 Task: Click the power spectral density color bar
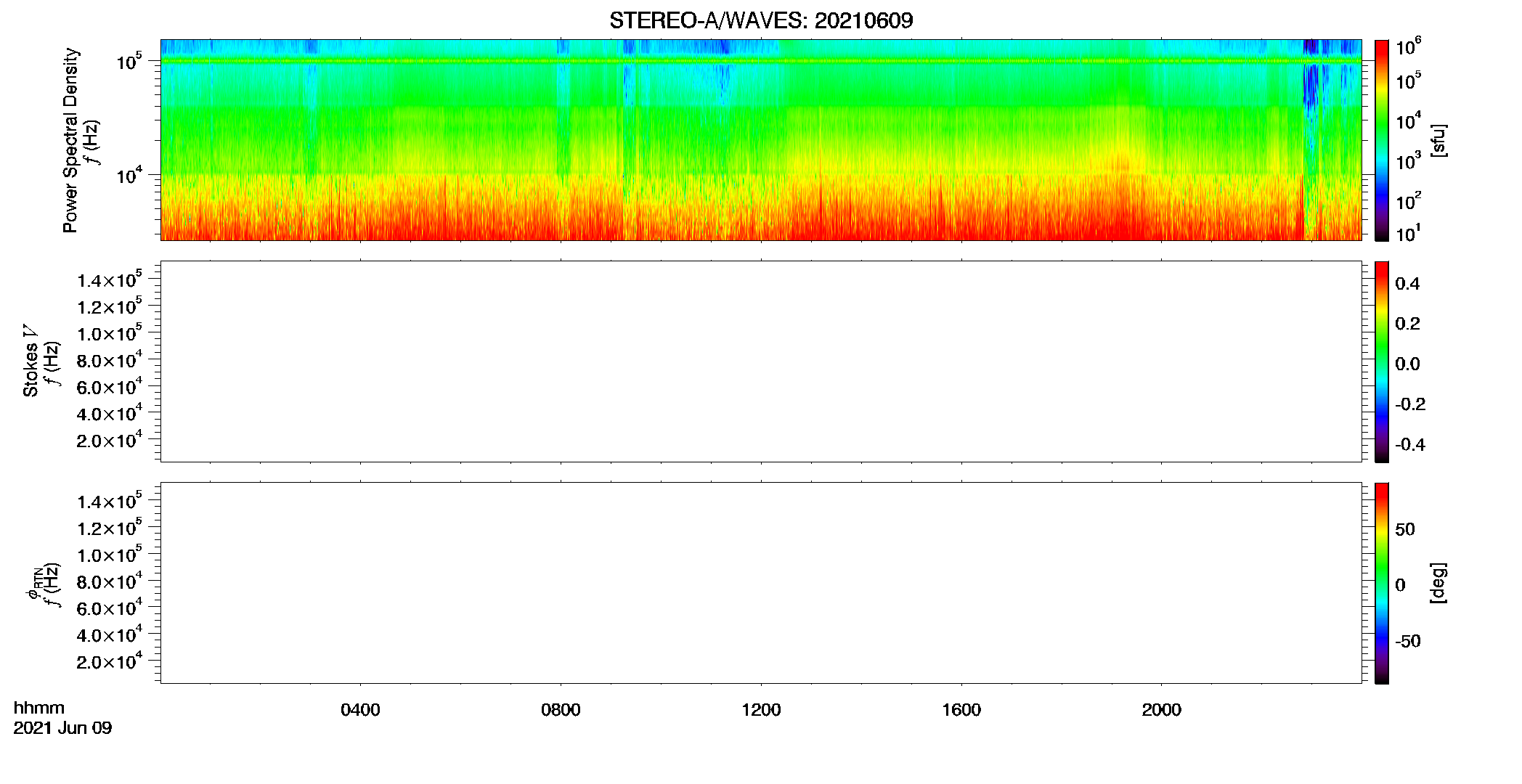(x=1382, y=140)
